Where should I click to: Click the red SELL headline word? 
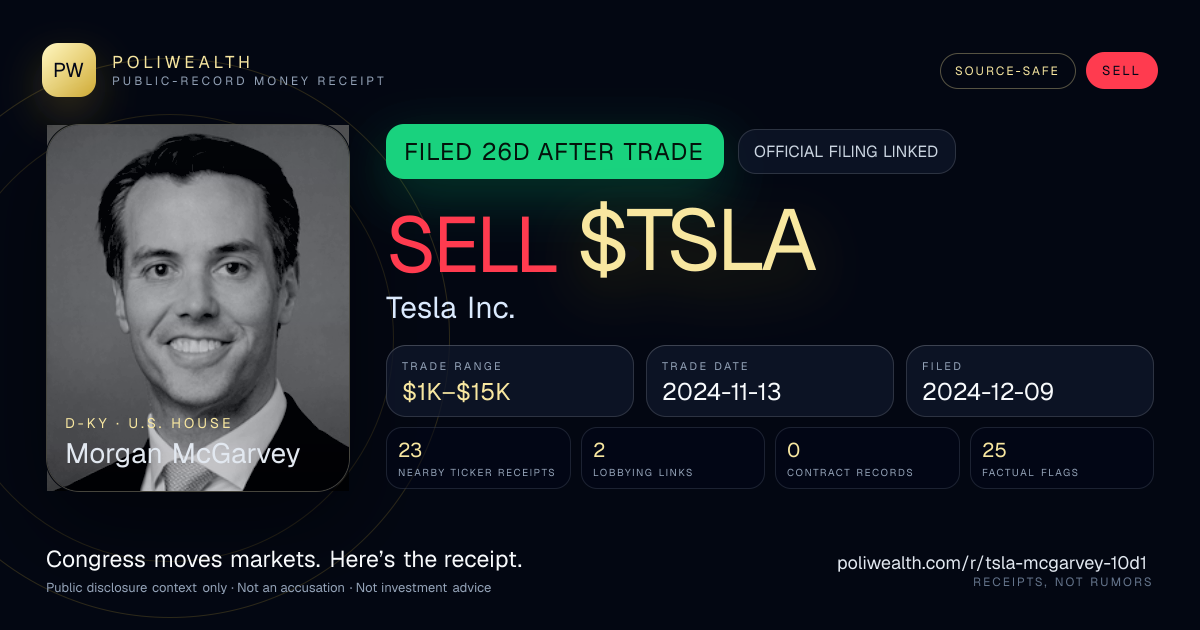point(472,242)
